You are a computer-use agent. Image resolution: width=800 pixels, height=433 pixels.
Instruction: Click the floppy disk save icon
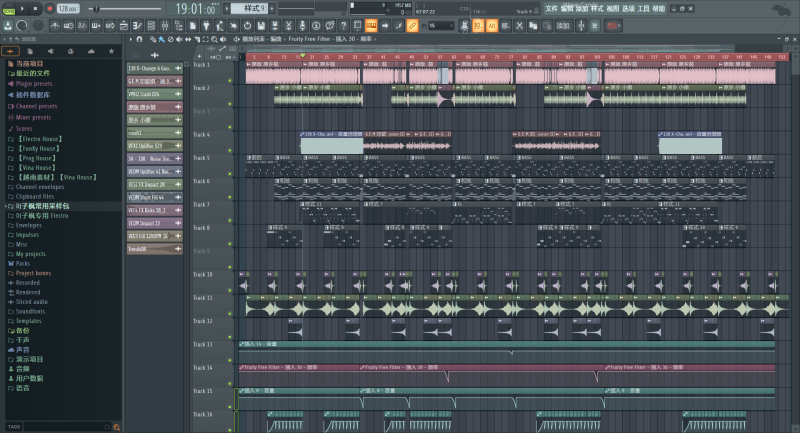[x=261, y=25]
